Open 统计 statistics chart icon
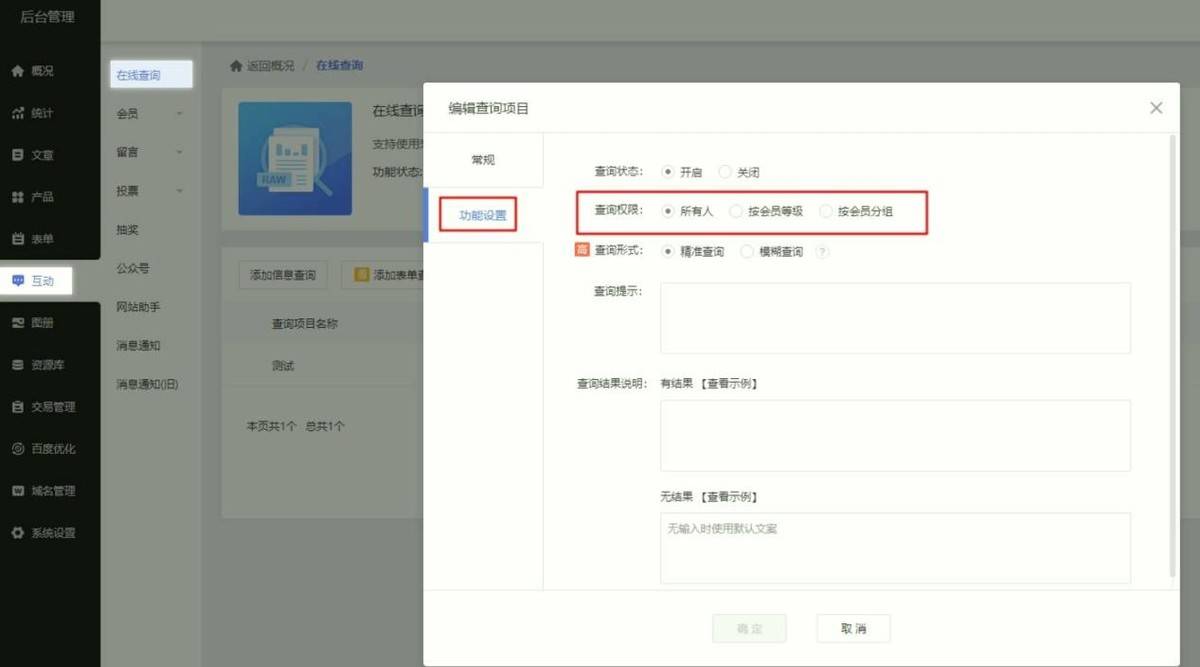 pos(17,113)
